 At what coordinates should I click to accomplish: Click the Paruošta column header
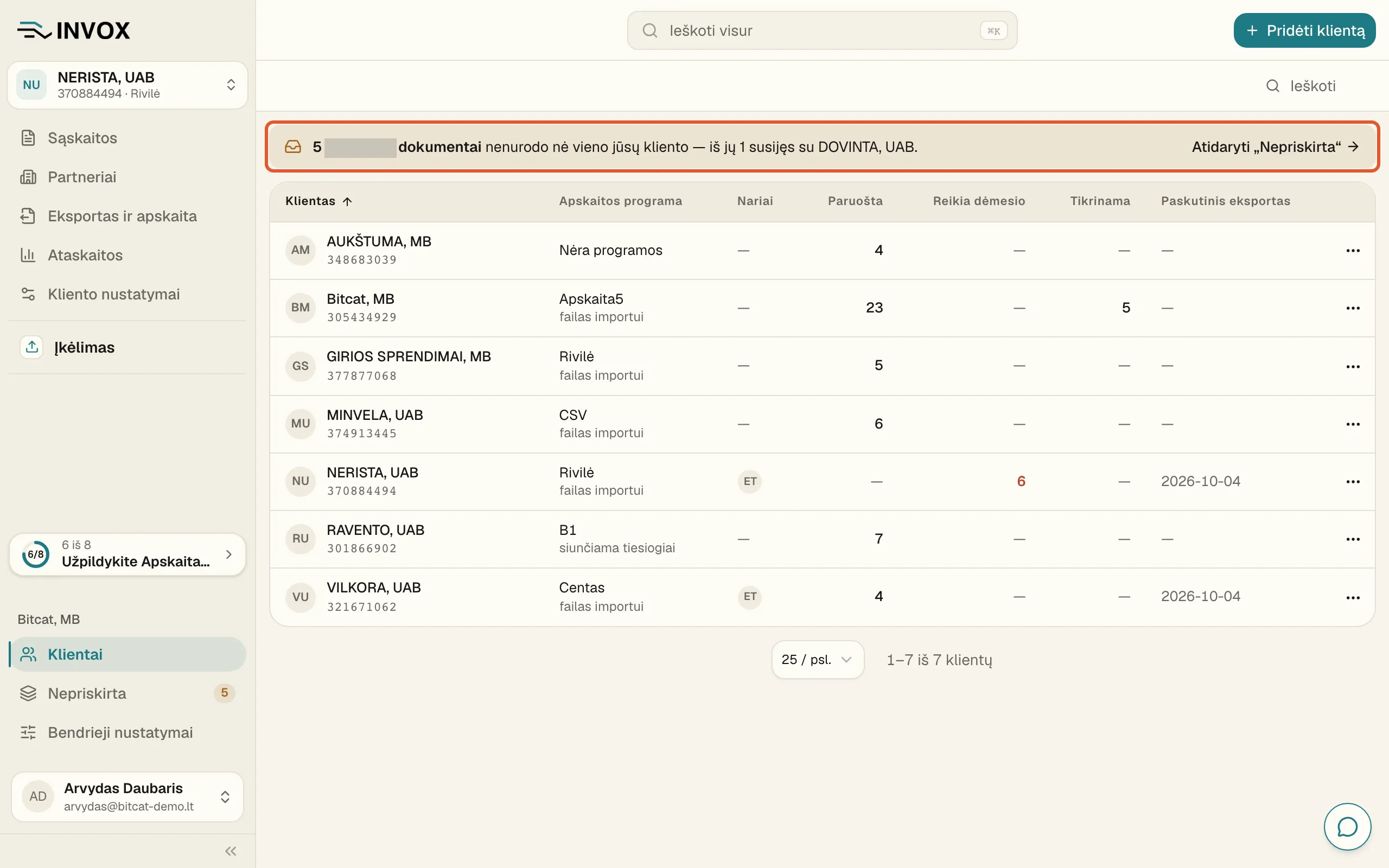click(x=855, y=201)
